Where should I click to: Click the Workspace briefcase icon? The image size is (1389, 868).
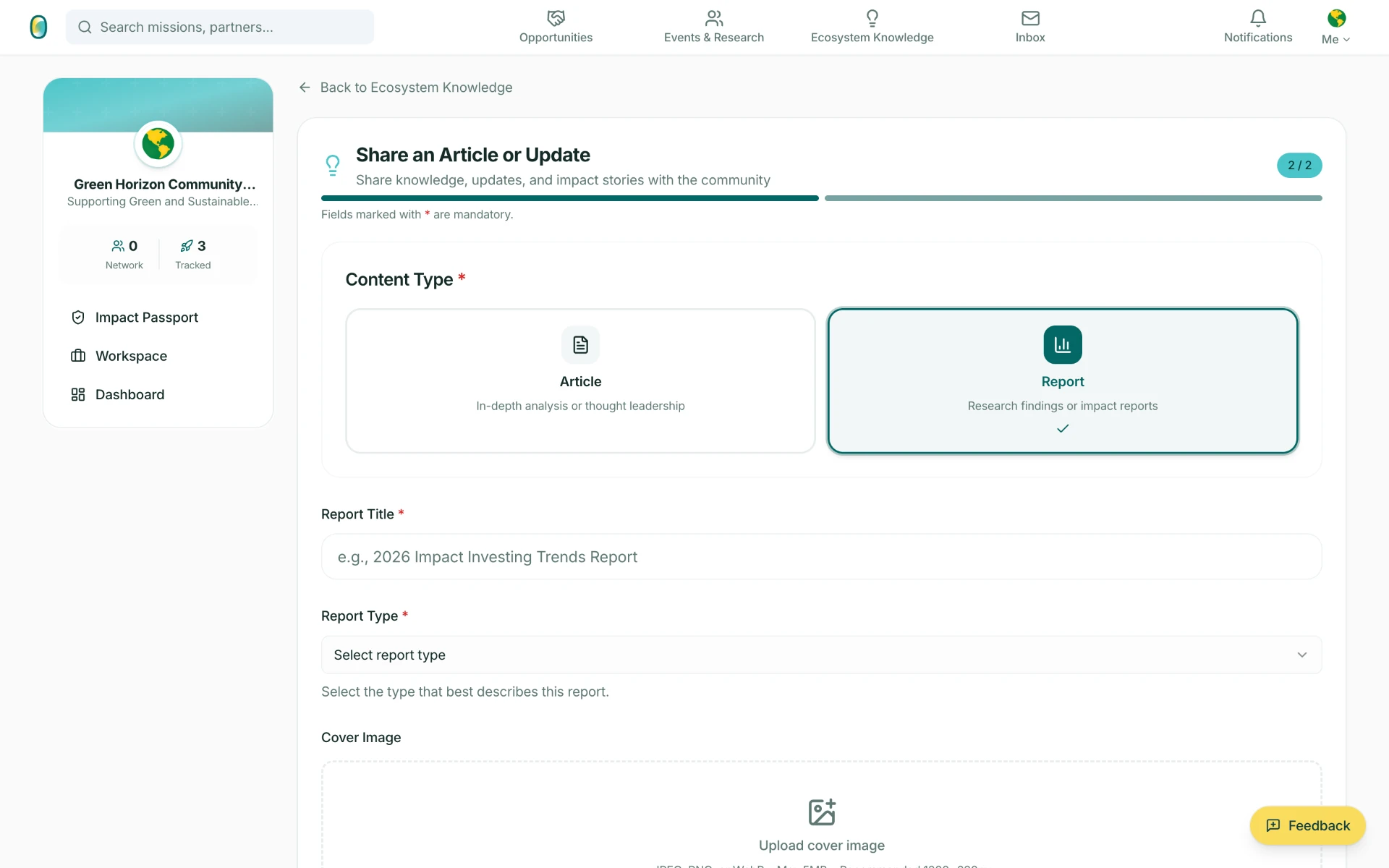pos(78,356)
